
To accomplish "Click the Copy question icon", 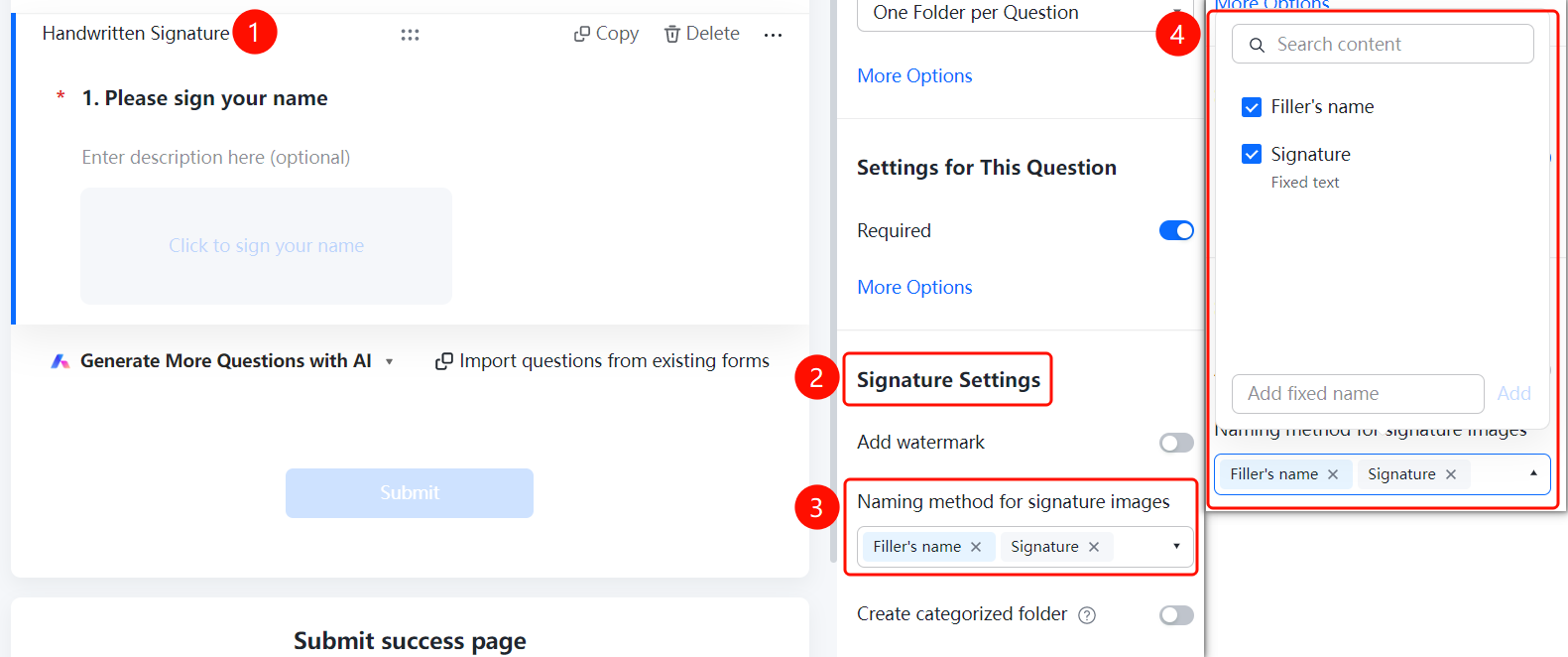I will point(582,34).
